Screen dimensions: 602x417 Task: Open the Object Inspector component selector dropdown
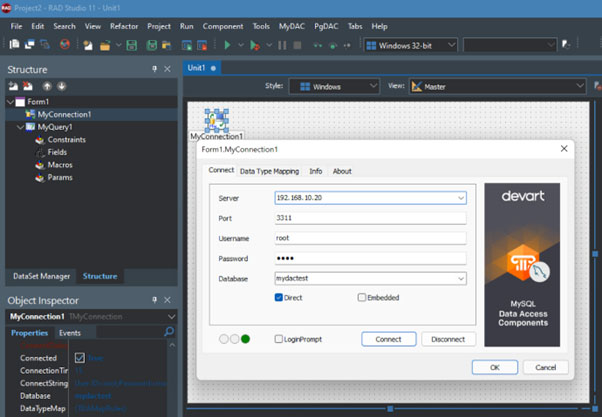click(171, 316)
